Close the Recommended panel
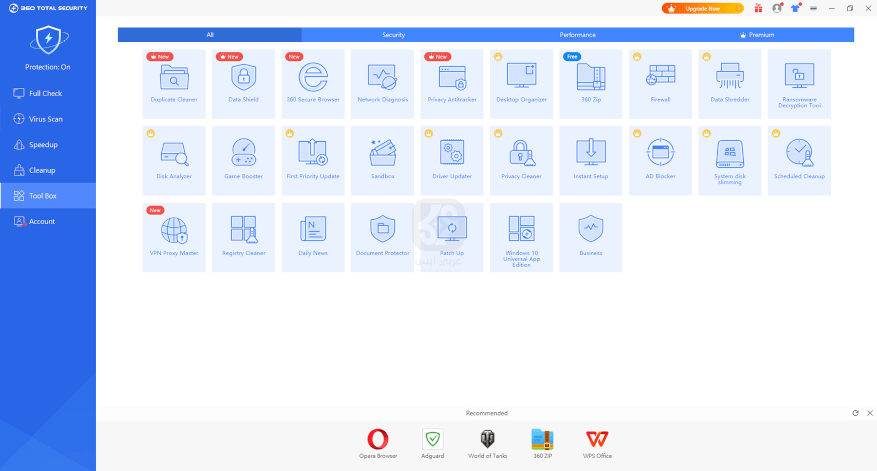The image size is (877, 471). click(x=870, y=413)
